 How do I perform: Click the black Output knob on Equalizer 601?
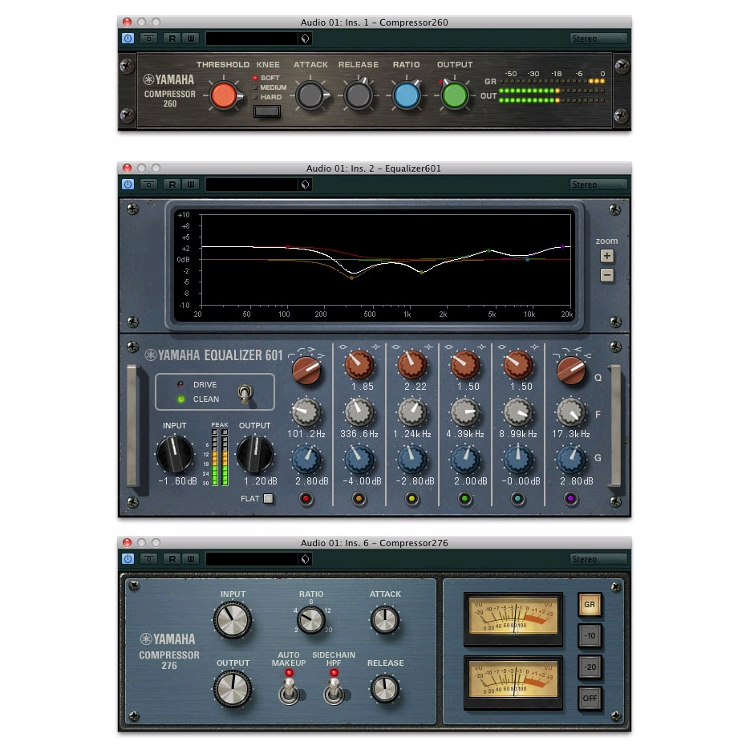pyautogui.click(x=255, y=454)
